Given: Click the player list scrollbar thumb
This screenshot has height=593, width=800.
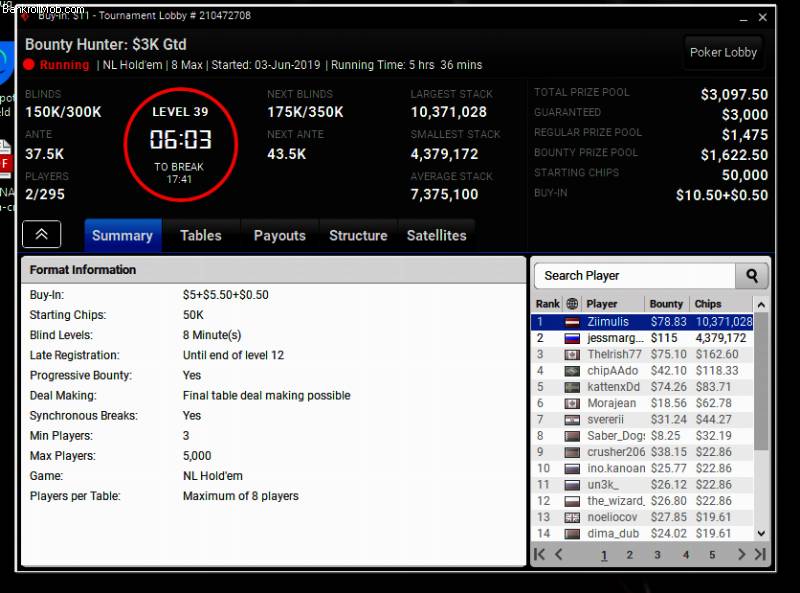Looking at the screenshot, I should click(x=761, y=381).
